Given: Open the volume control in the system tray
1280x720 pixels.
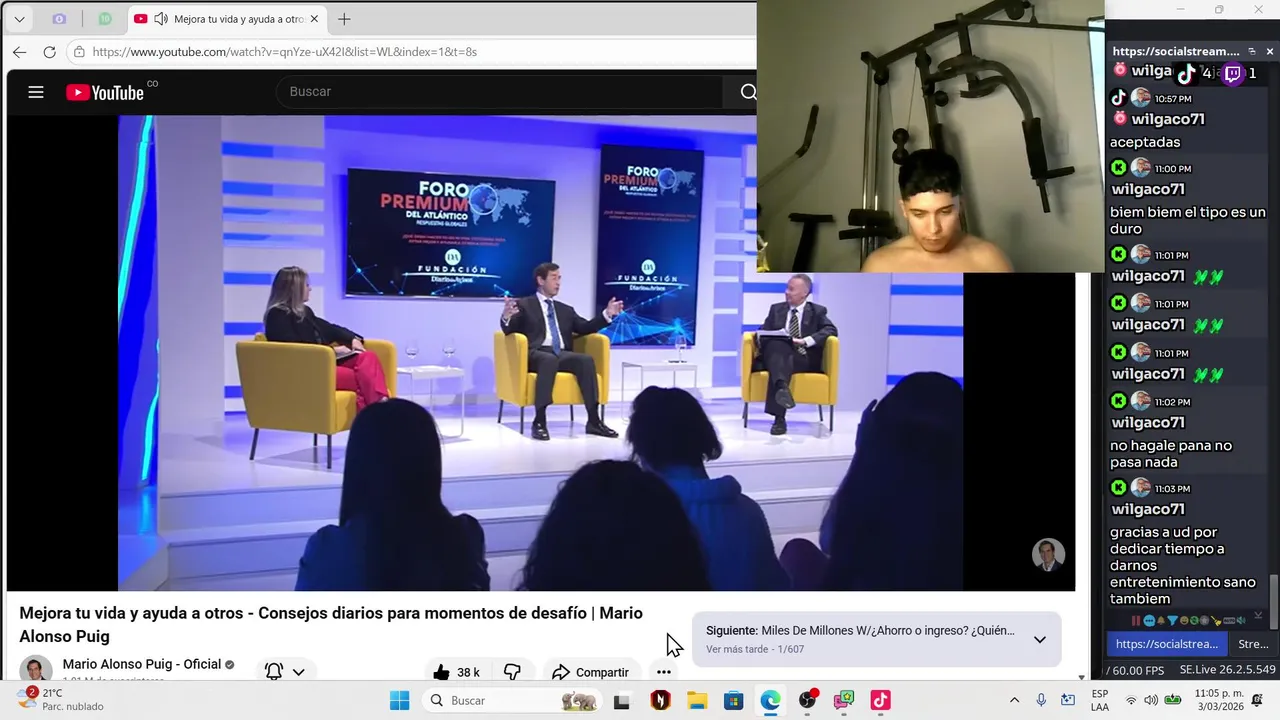Looking at the screenshot, I should [1151, 700].
